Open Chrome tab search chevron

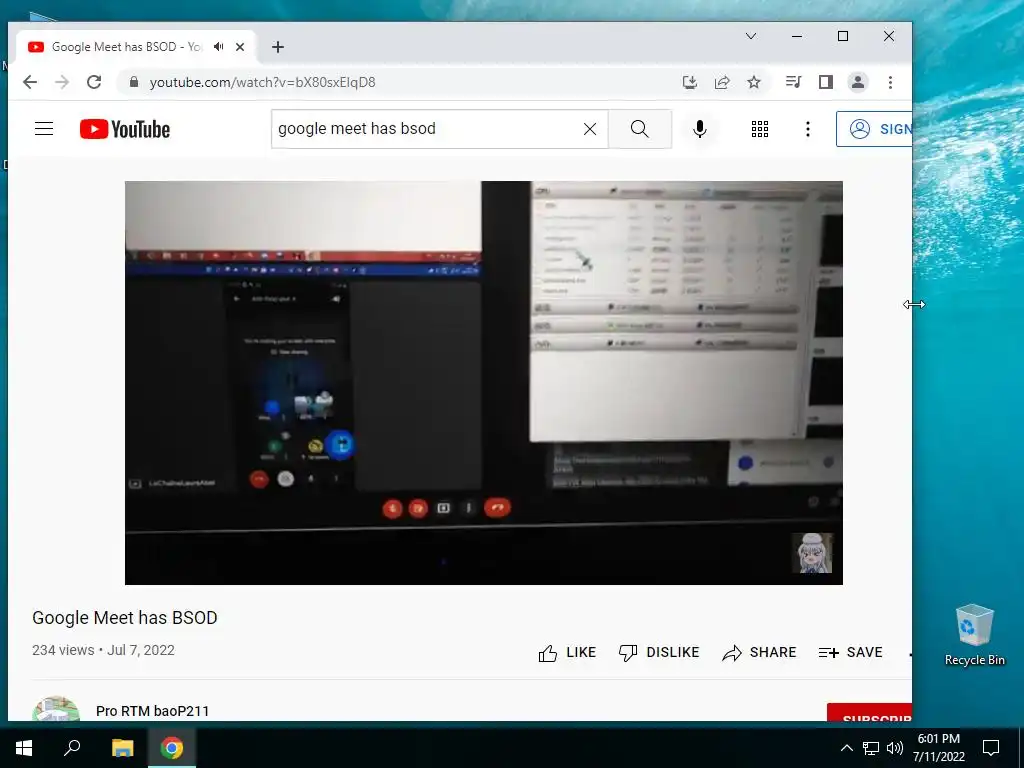pyautogui.click(x=751, y=37)
